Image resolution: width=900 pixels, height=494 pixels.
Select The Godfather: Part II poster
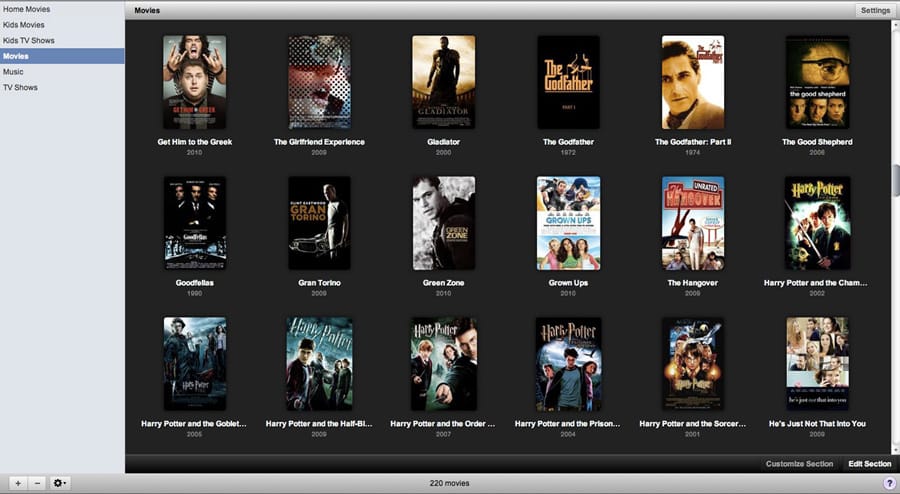tap(693, 82)
